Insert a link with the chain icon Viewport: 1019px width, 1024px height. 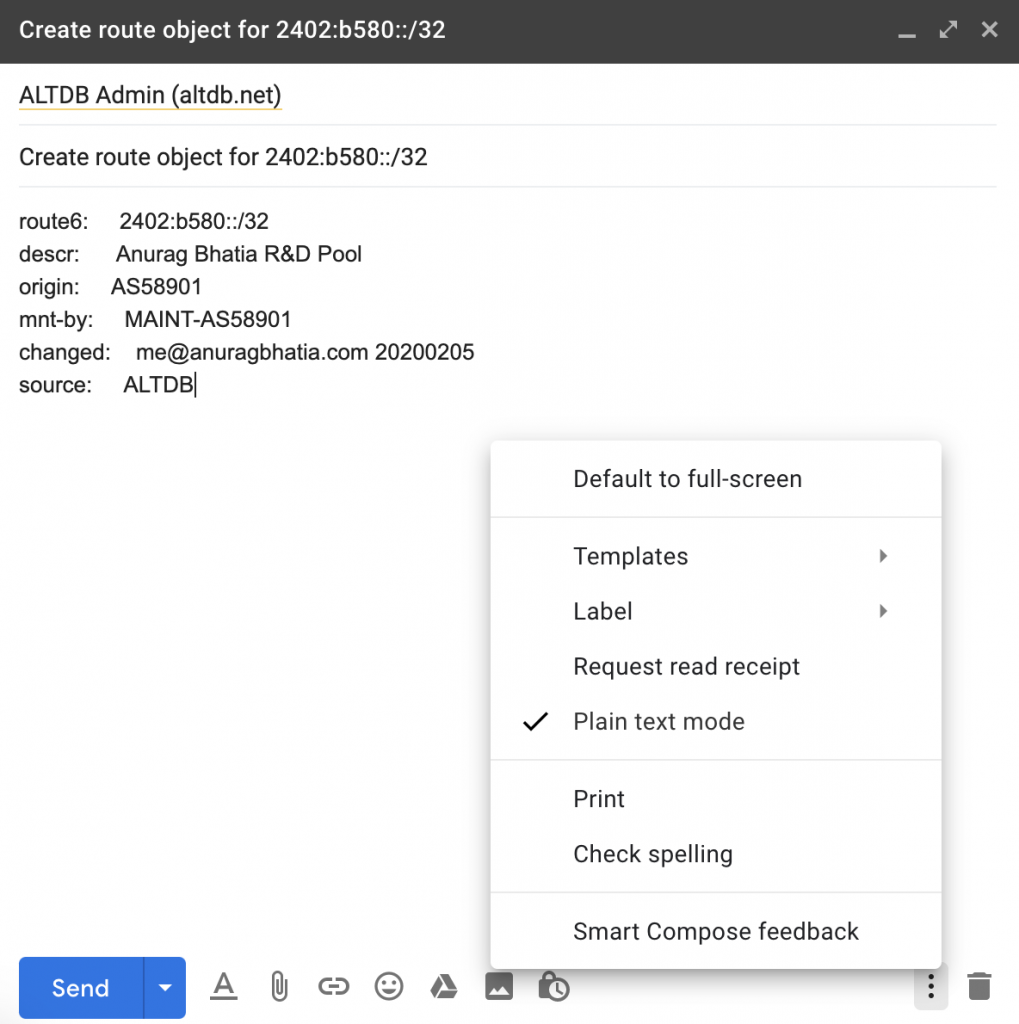coord(334,986)
